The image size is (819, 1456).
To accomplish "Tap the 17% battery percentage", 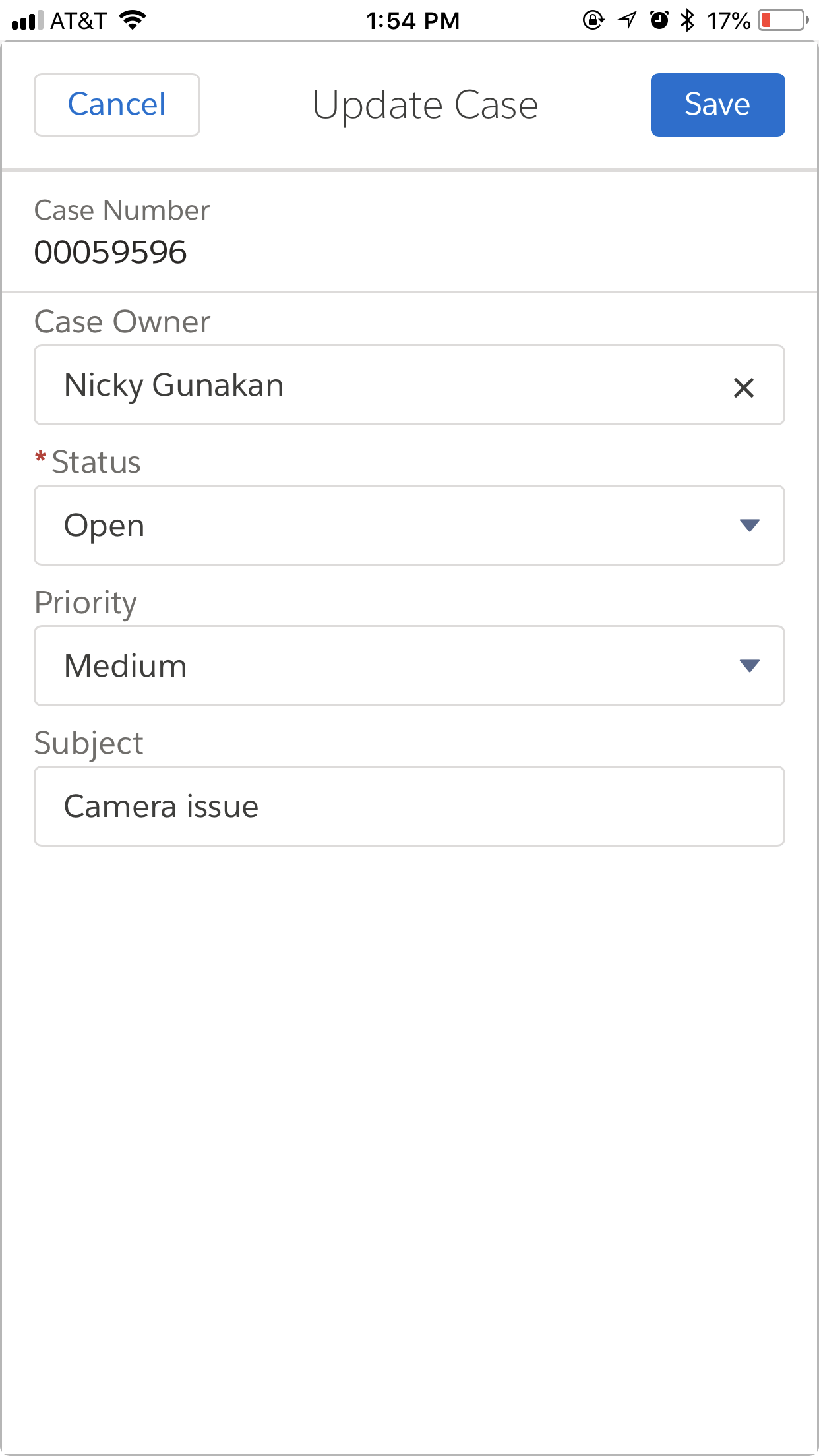I will [x=728, y=20].
